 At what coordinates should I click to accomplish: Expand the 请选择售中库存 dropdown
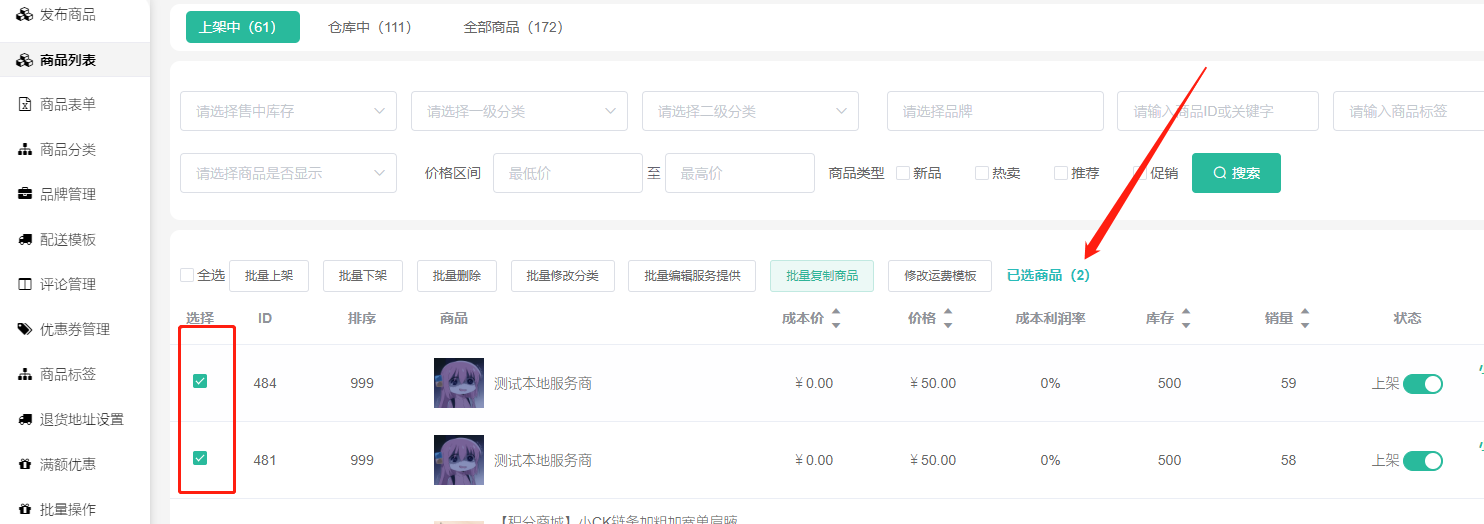(288, 111)
